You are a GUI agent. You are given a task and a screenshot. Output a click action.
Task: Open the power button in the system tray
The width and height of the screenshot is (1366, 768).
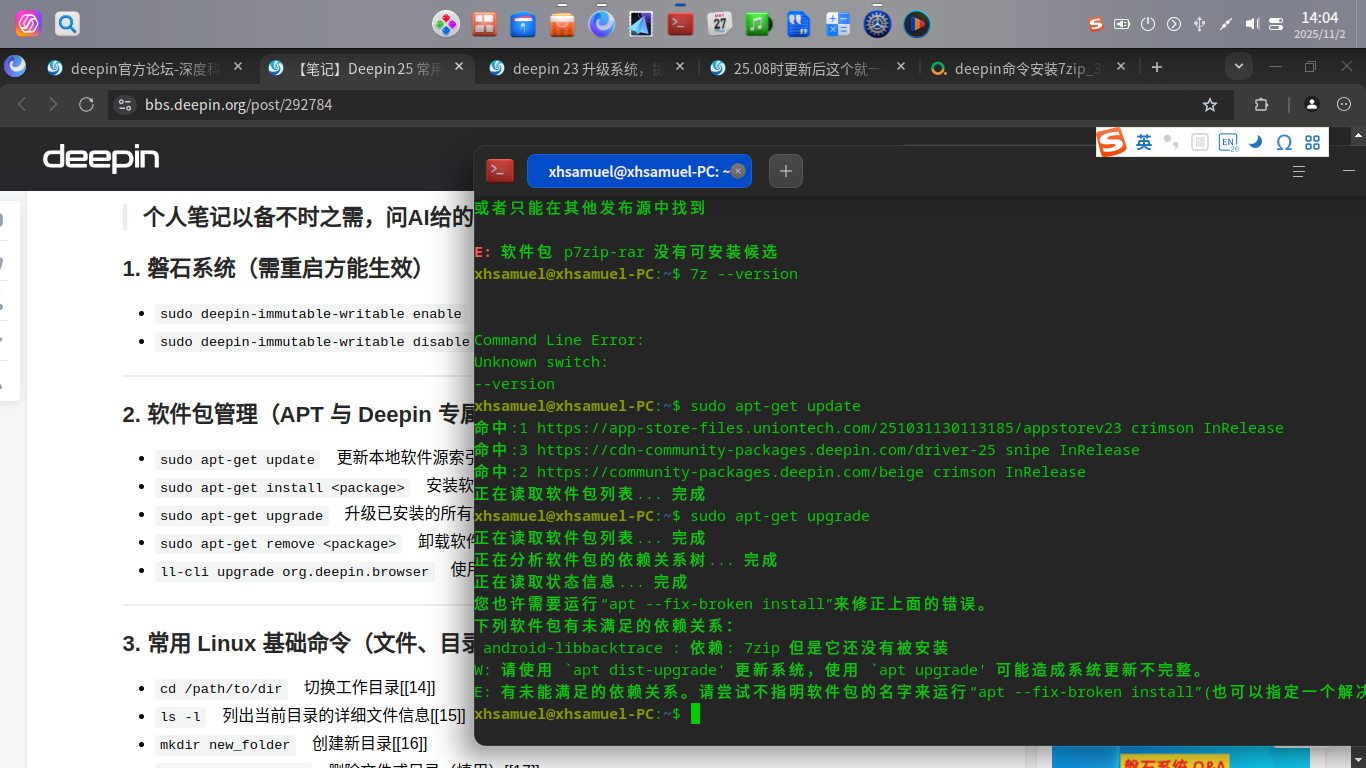1148,24
